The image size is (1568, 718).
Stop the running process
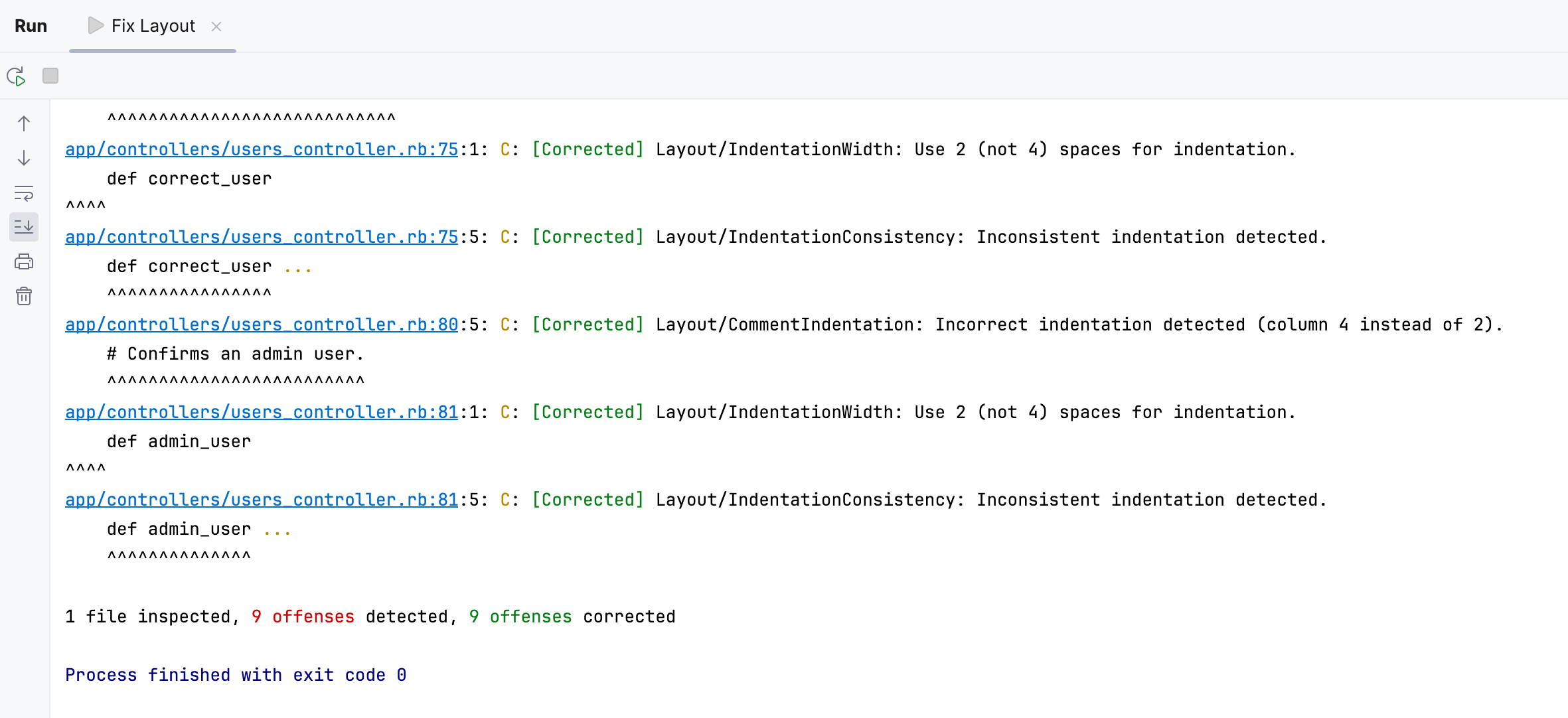tap(50, 76)
